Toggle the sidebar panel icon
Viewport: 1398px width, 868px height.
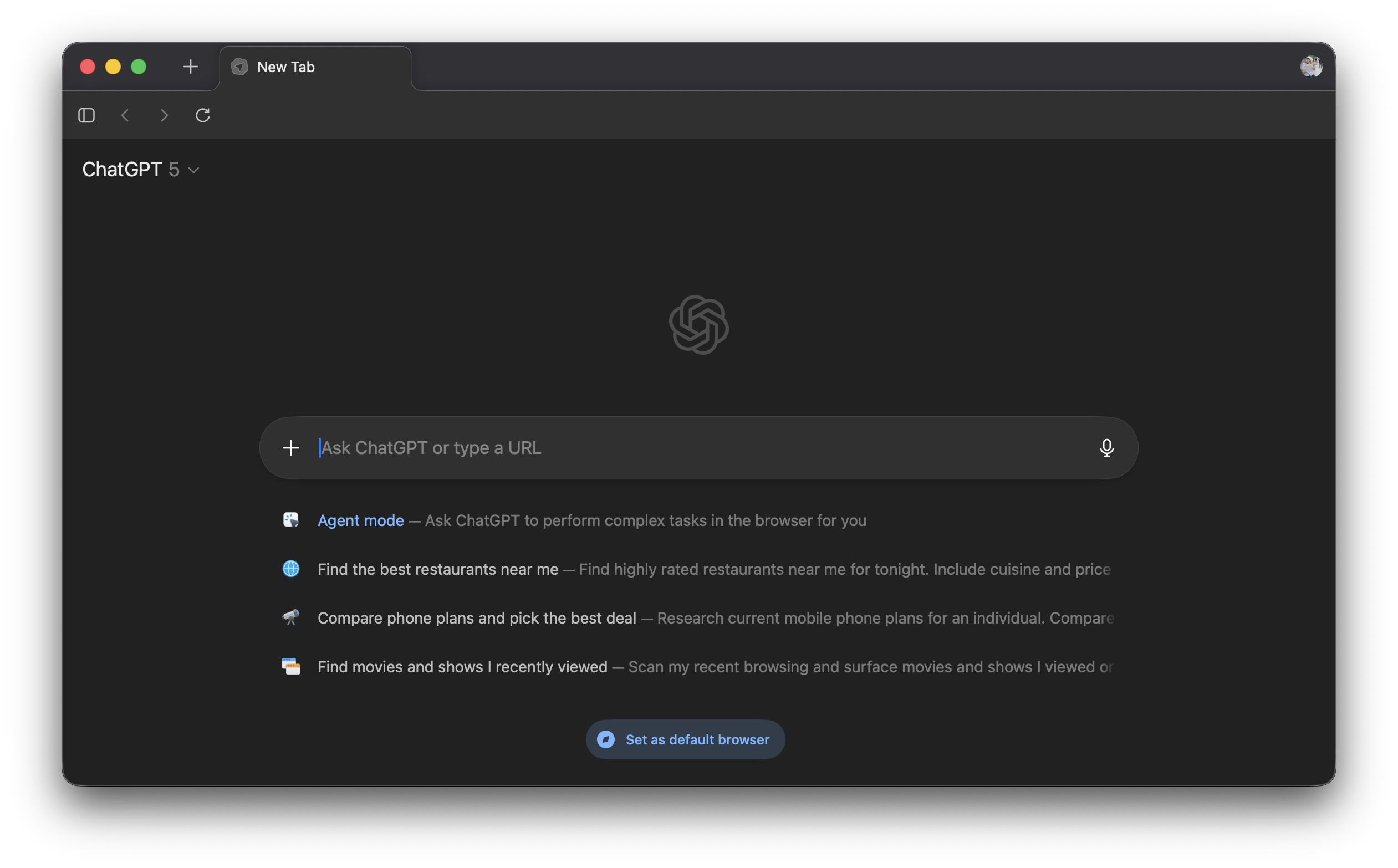tap(86, 115)
